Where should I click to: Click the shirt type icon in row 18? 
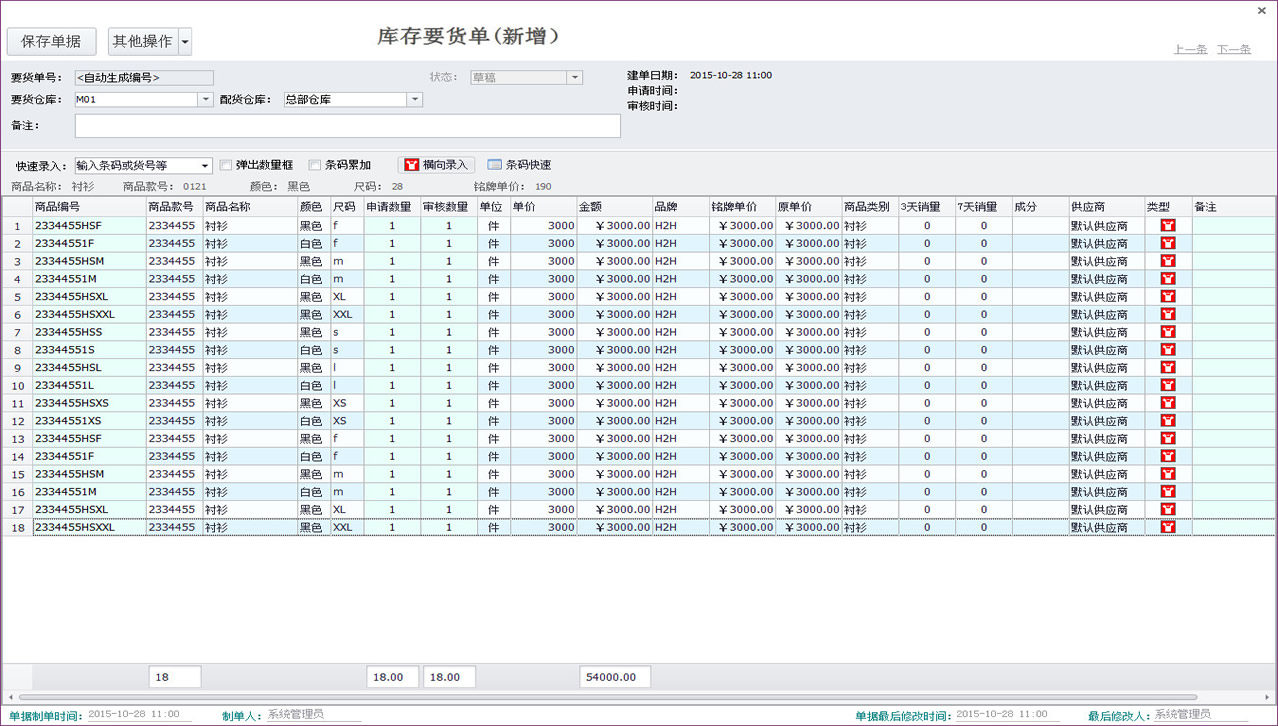1167,528
